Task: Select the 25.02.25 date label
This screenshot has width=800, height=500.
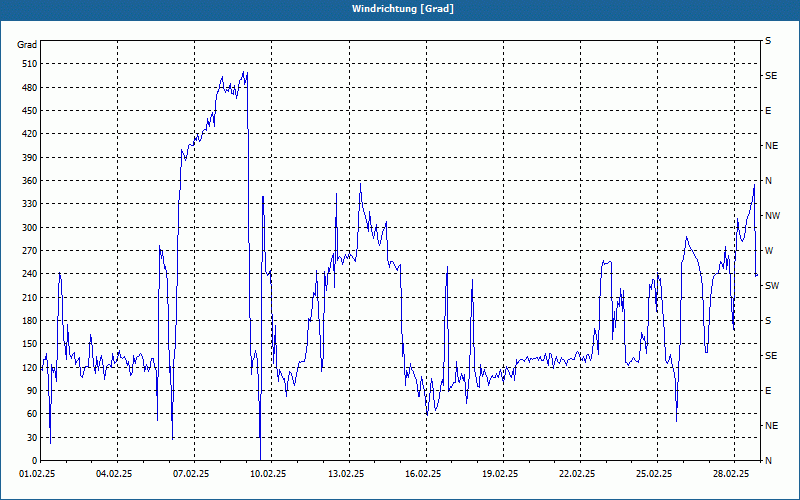Action: tap(654, 474)
